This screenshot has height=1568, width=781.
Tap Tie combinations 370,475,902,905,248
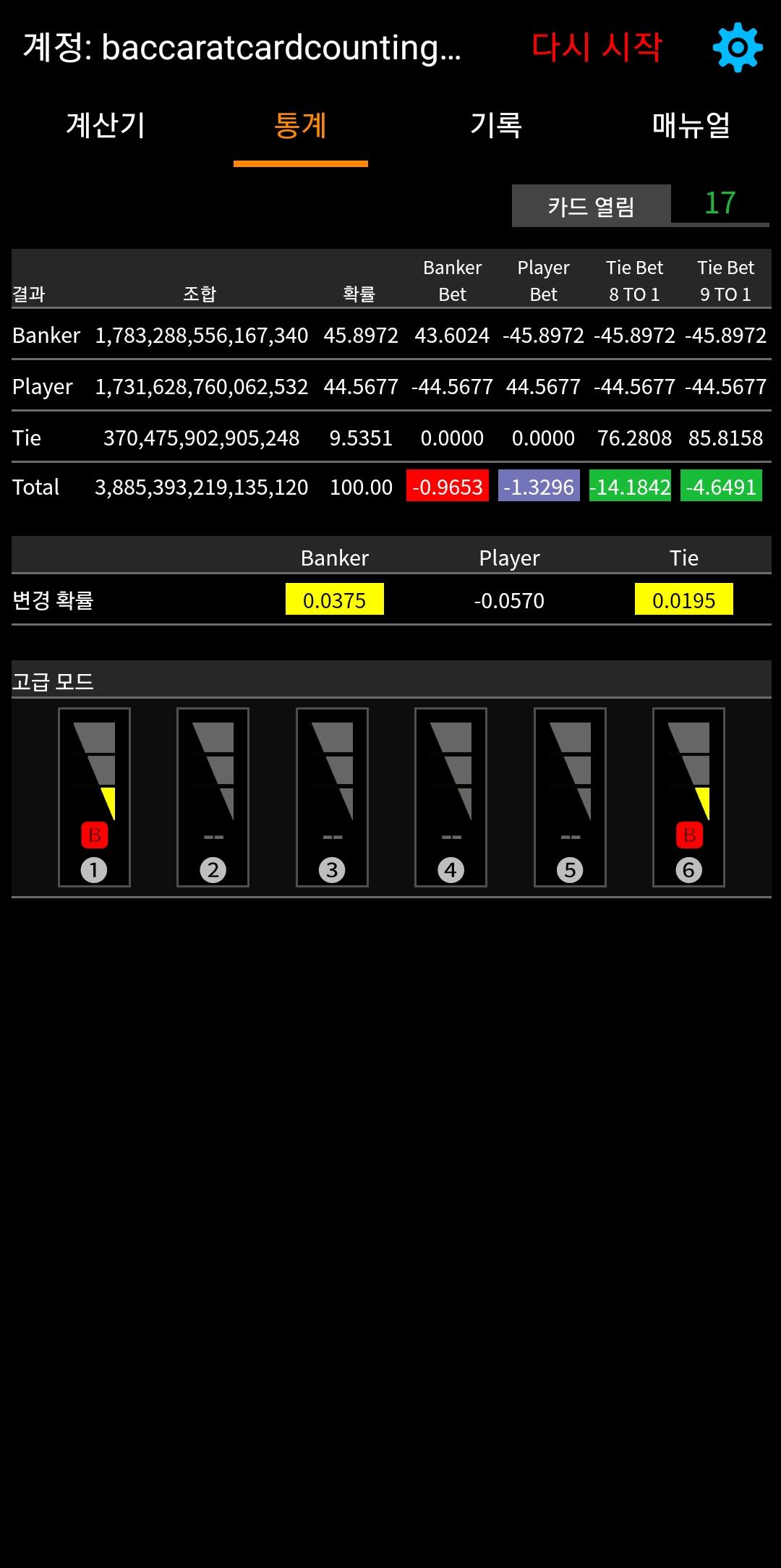(x=202, y=438)
